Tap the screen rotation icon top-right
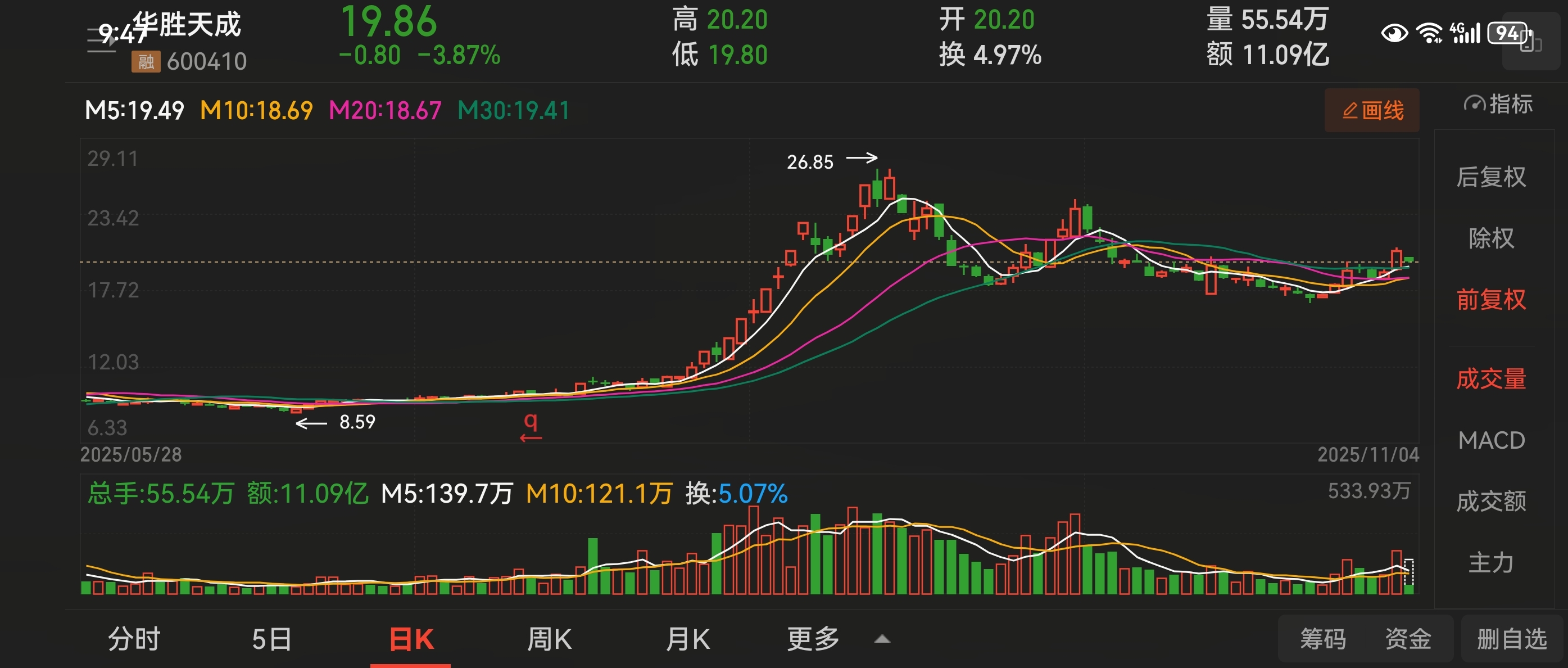1568x668 pixels. tap(1530, 42)
